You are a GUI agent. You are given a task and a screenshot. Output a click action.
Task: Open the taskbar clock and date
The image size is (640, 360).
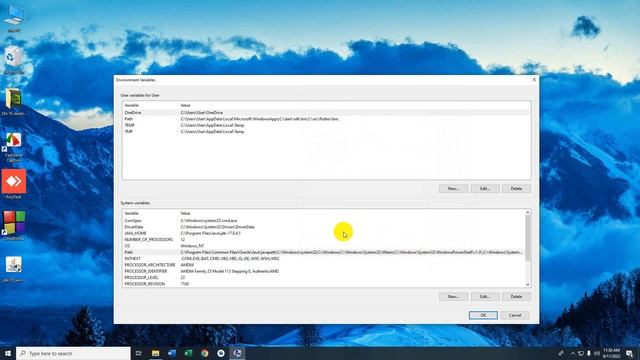point(611,353)
